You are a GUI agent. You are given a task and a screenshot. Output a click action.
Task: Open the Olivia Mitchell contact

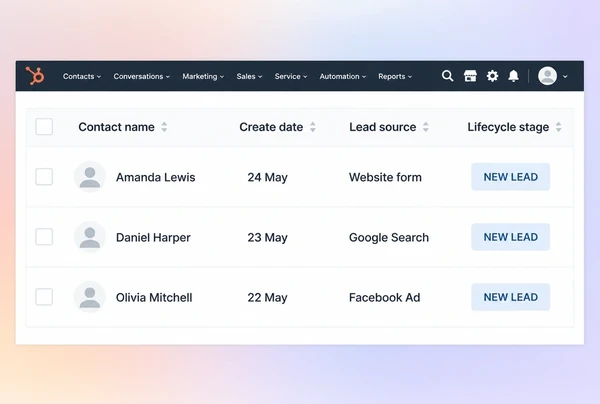click(154, 297)
